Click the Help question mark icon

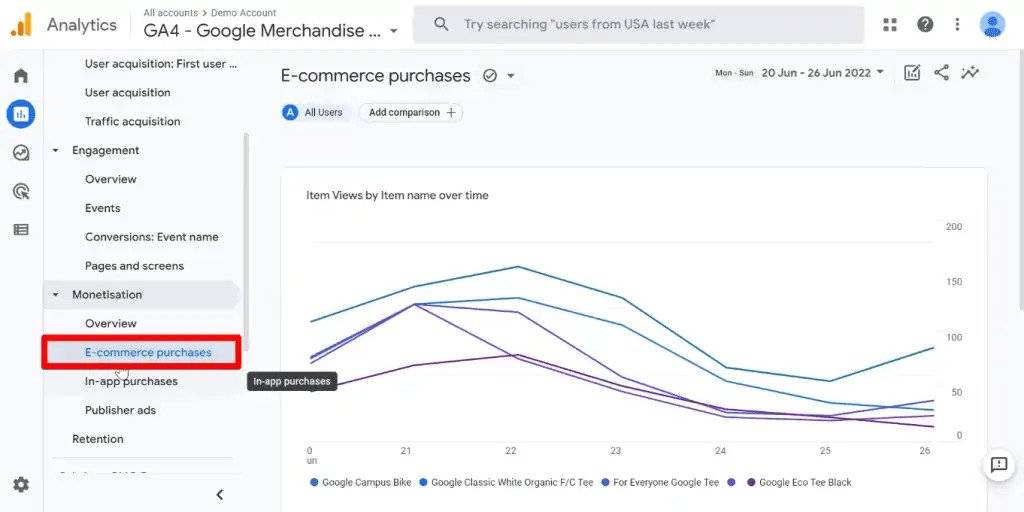925,25
